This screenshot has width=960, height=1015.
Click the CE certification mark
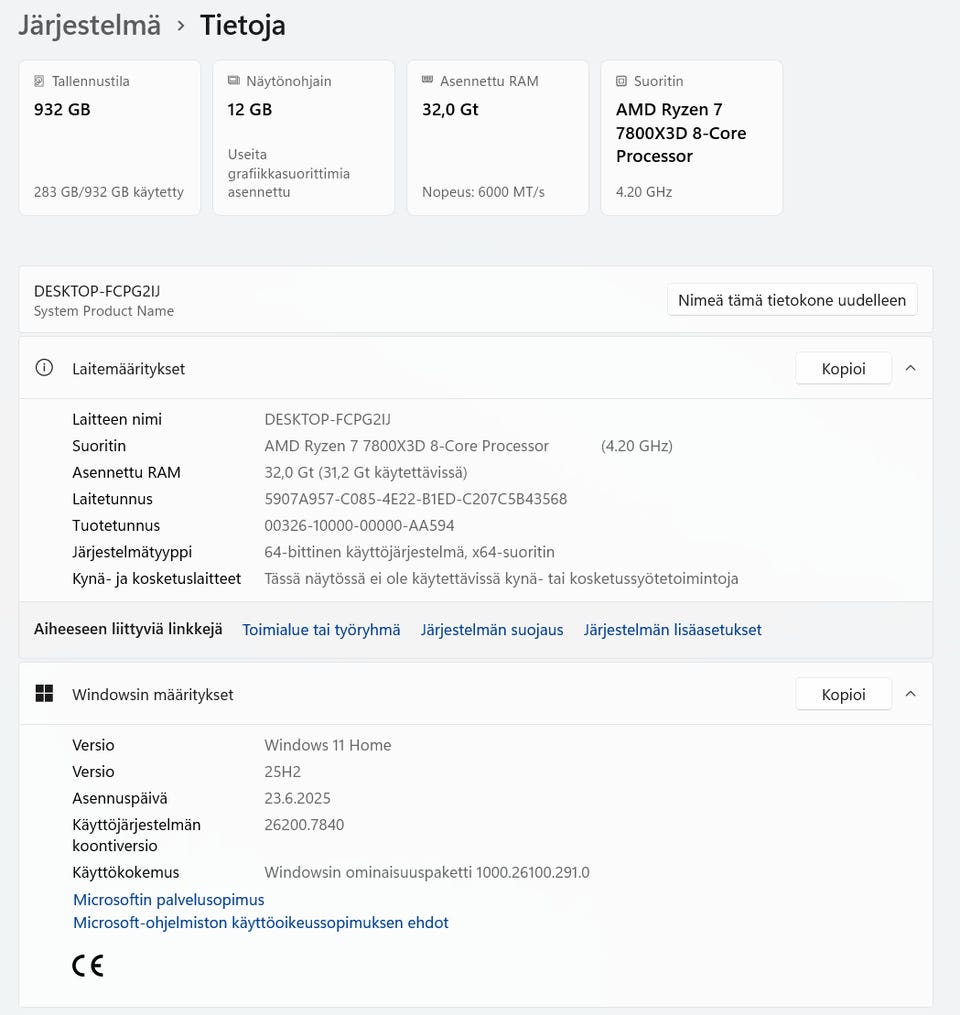[88, 965]
